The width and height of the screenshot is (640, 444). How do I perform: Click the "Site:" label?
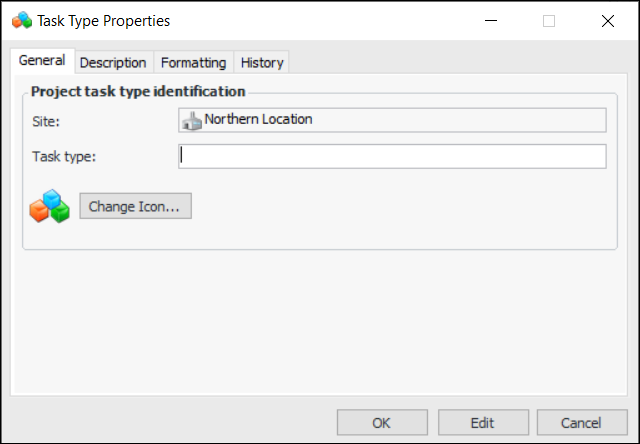coord(47,122)
